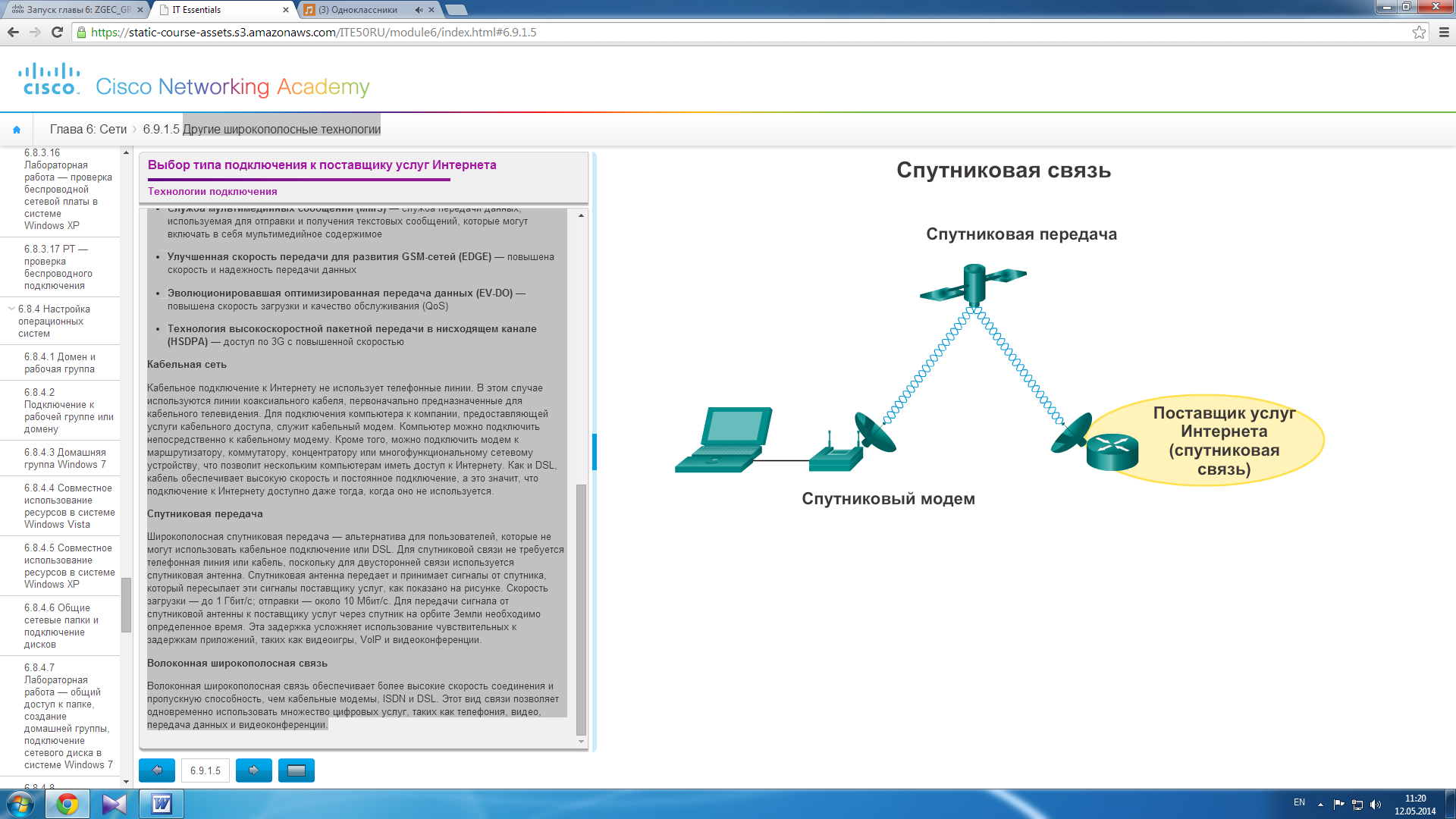The height and width of the screenshot is (819, 1456).
Task: Open 6.8.4.1 Домен и рабочая группа
Action: coord(60,363)
